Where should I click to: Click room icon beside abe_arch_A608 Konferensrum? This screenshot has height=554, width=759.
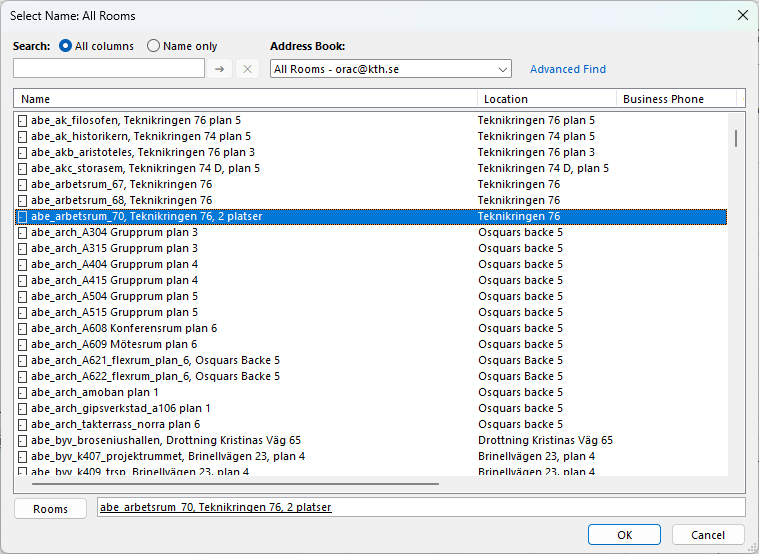click(22, 328)
